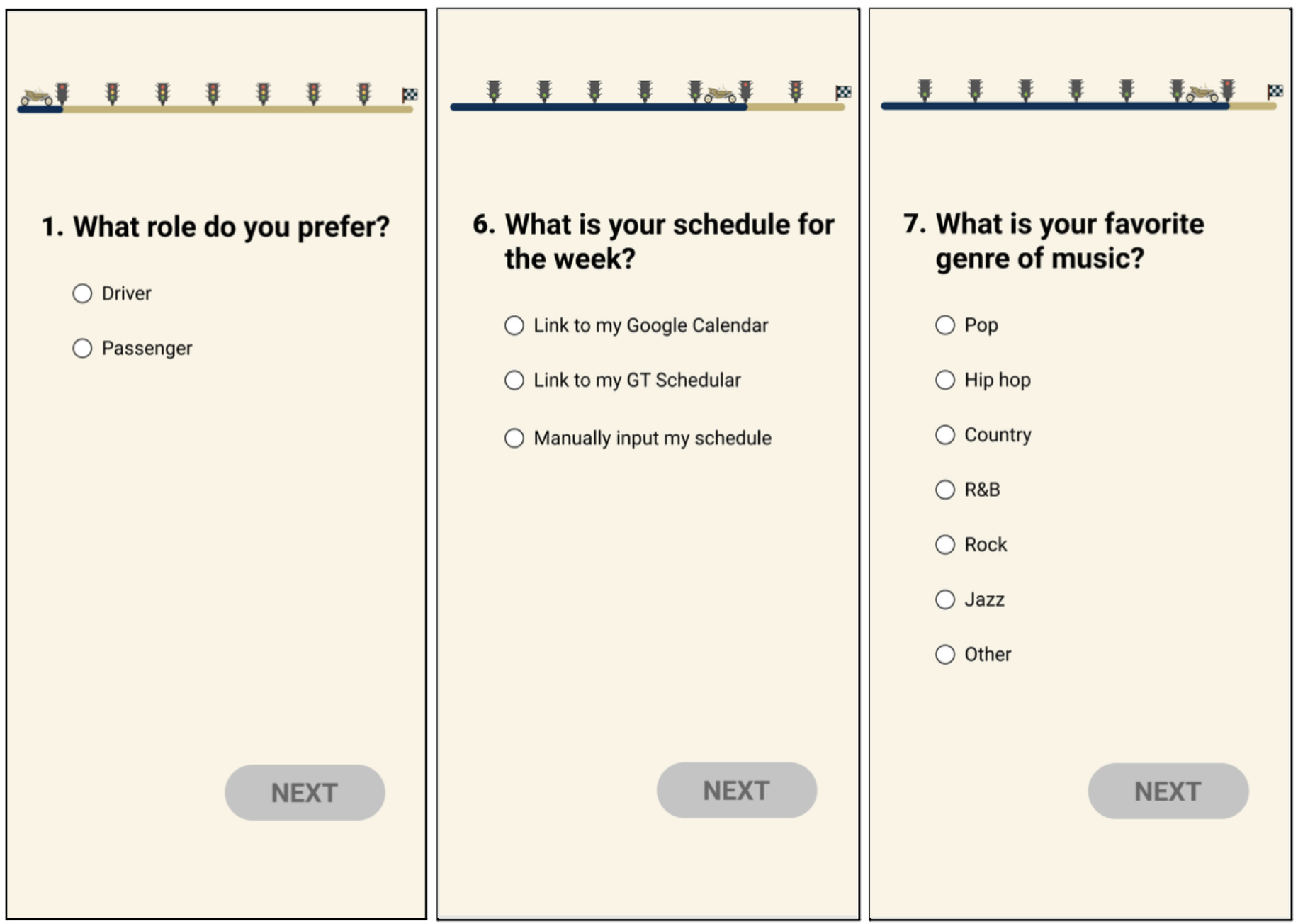This screenshot has height=924, width=1298.
Task: Click the car icon on question 1 progress bar
Action: pos(37,97)
